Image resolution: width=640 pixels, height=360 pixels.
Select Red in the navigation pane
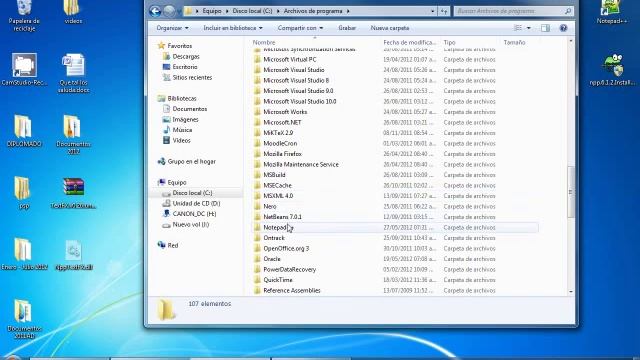coord(168,245)
